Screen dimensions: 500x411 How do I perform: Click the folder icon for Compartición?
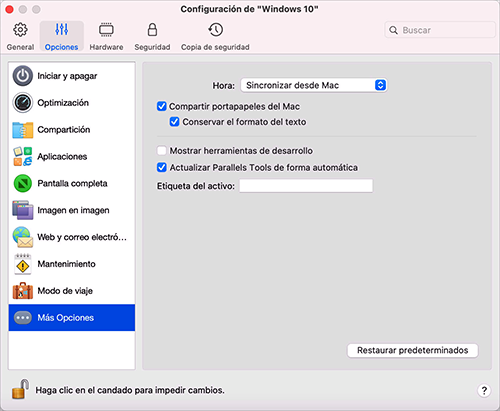23,130
